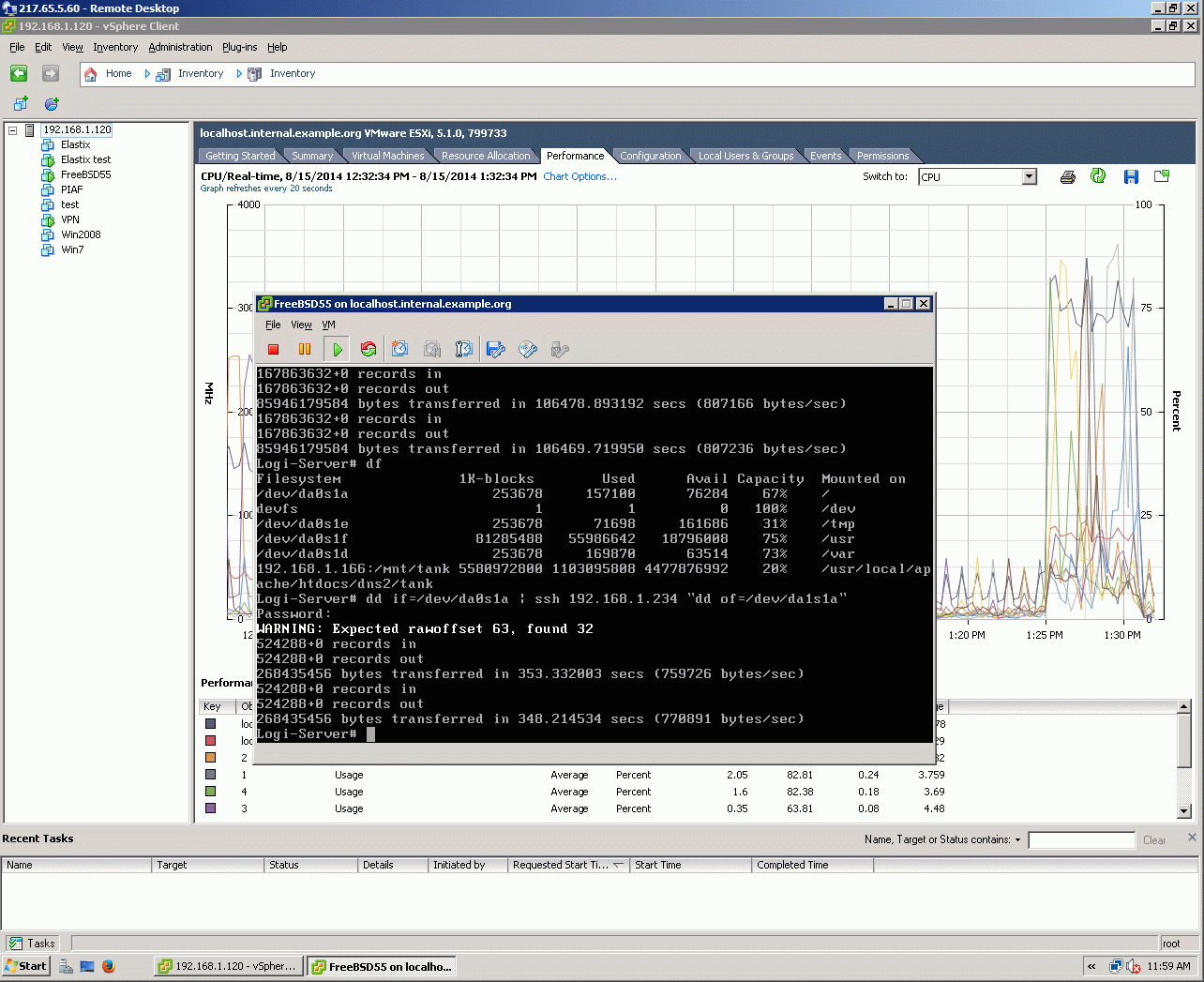Viewport: 1204px width, 982px height.
Task: Close the Recent Tasks panel
Action: coord(1192,838)
